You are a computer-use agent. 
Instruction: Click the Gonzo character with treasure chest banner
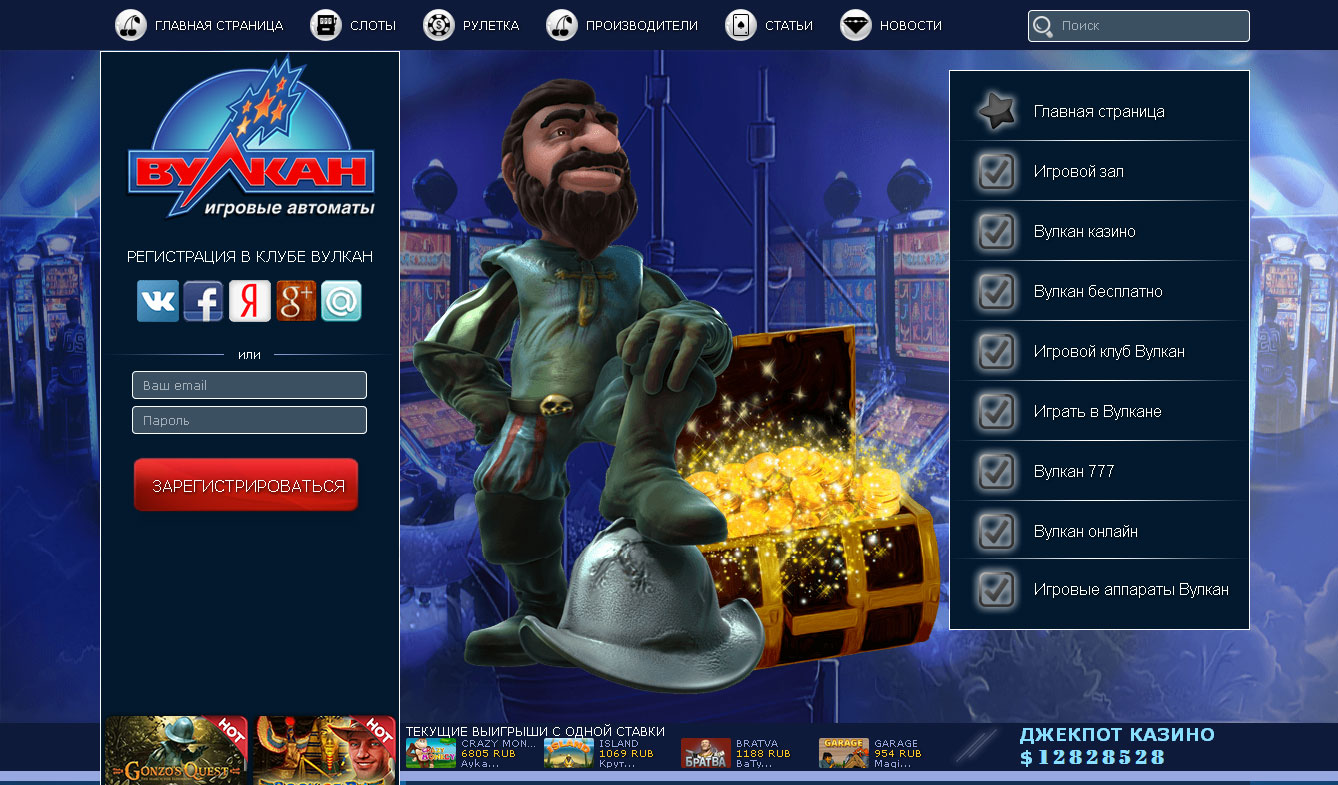tap(675, 385)
